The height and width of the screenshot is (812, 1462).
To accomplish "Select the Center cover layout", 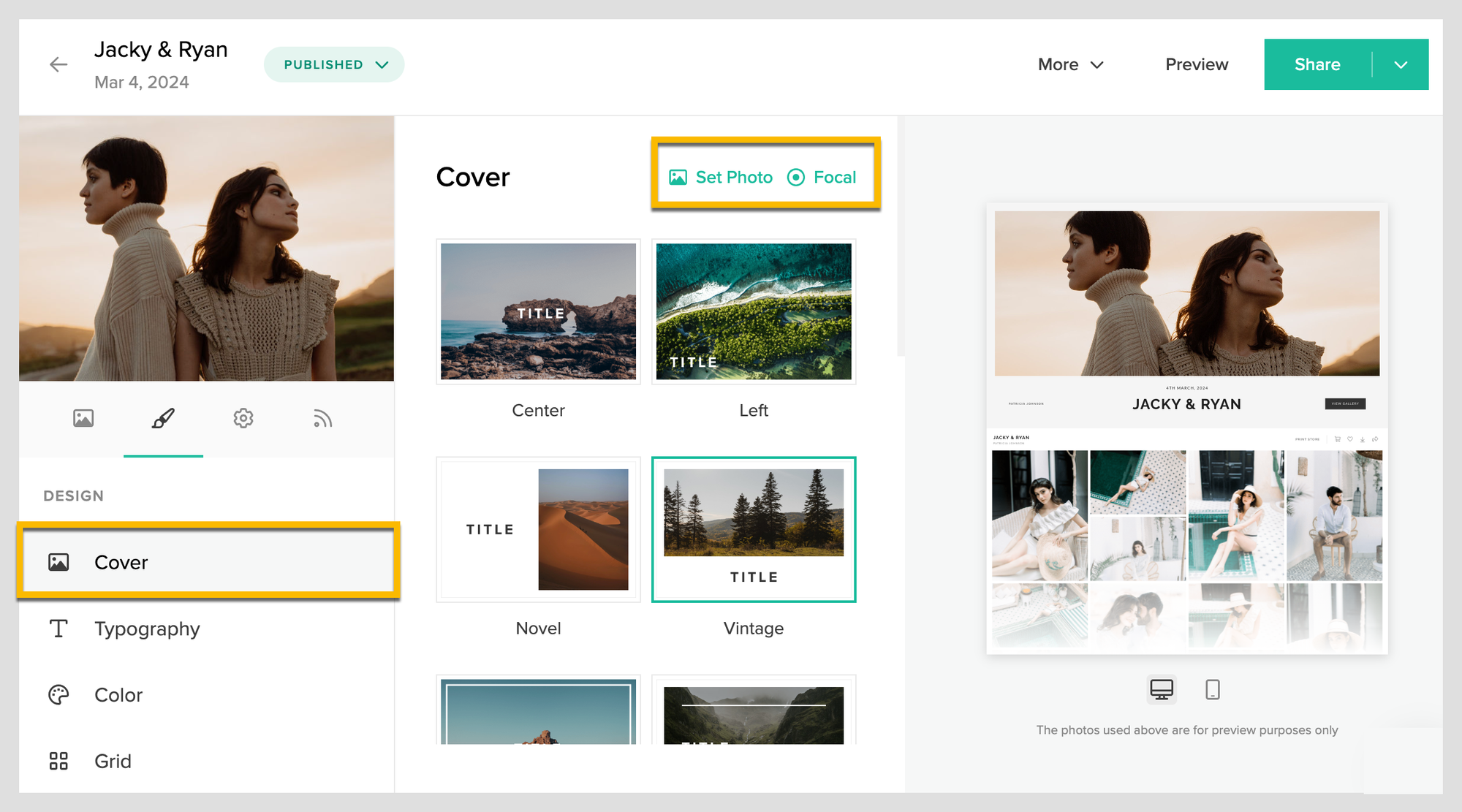I will click(x=538, y=311).
